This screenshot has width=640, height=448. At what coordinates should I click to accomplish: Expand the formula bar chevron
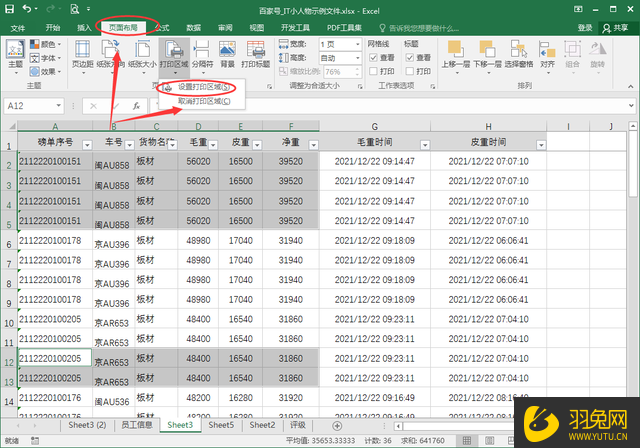pyautogui.click(x=631, y=106)
